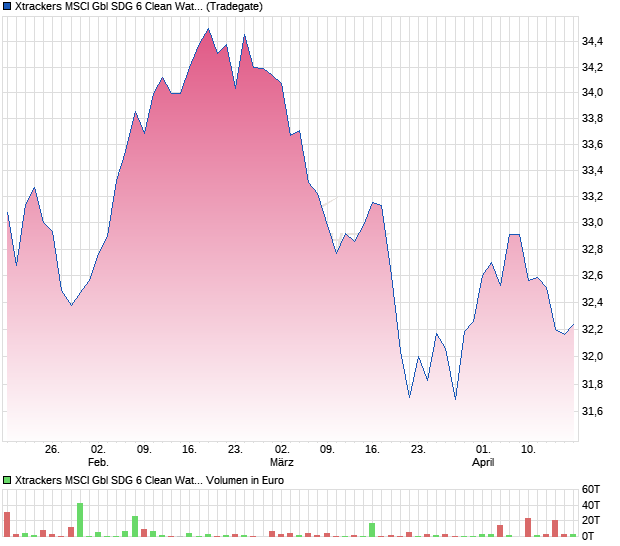Click the 33,6 price axis label
The image size is (620, 546).
[x=592, y=144]
